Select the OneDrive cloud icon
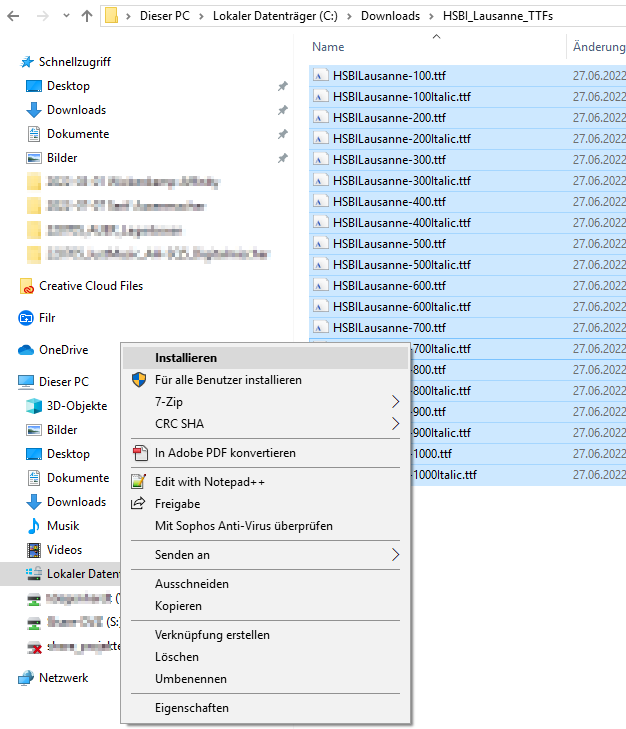Viewport: 626px width, 729px height. (x=27, y=350)
